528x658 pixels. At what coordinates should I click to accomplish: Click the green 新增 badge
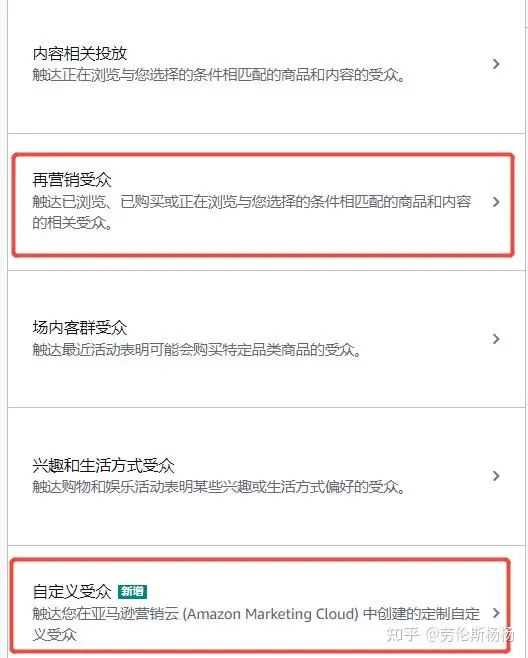132,591
